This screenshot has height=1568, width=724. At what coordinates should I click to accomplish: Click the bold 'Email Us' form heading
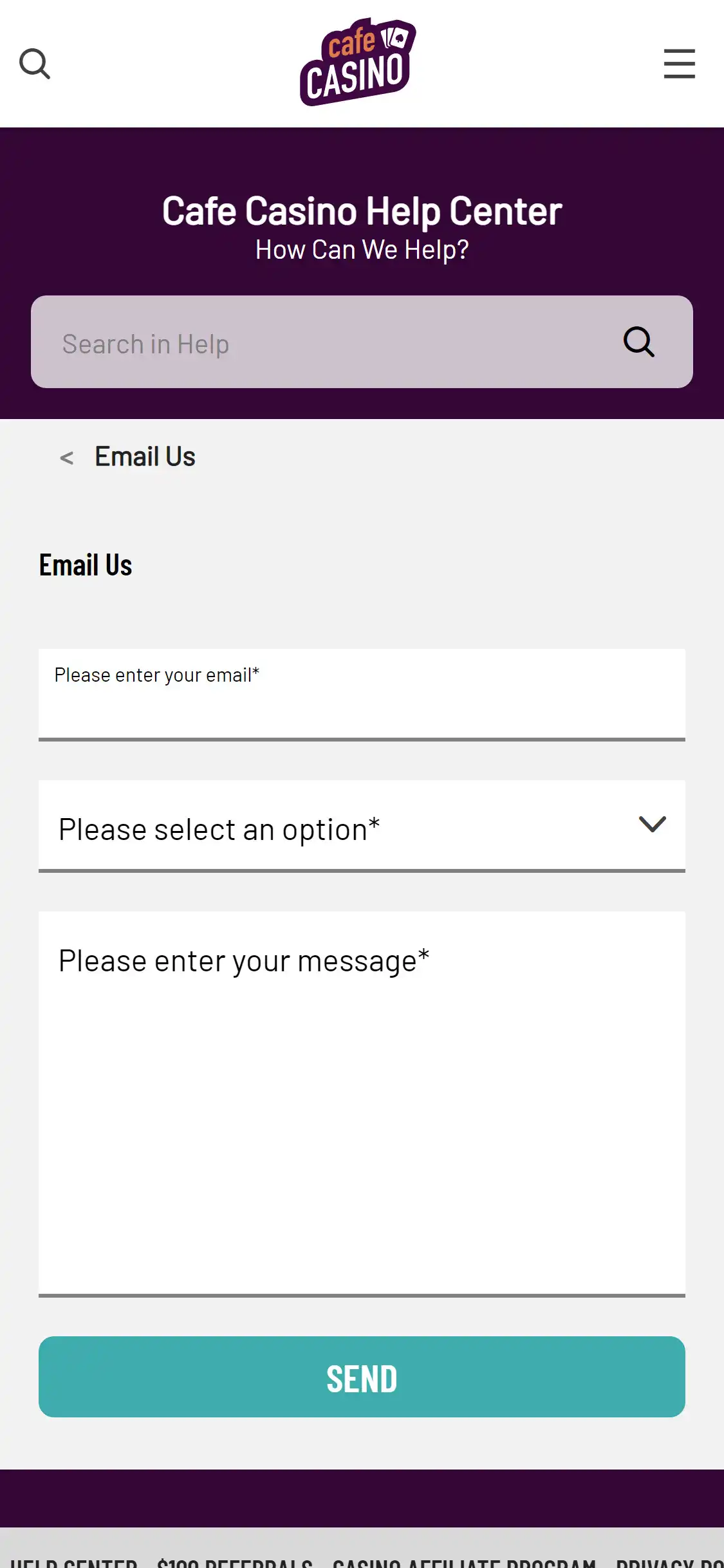(x=86, y=565)
